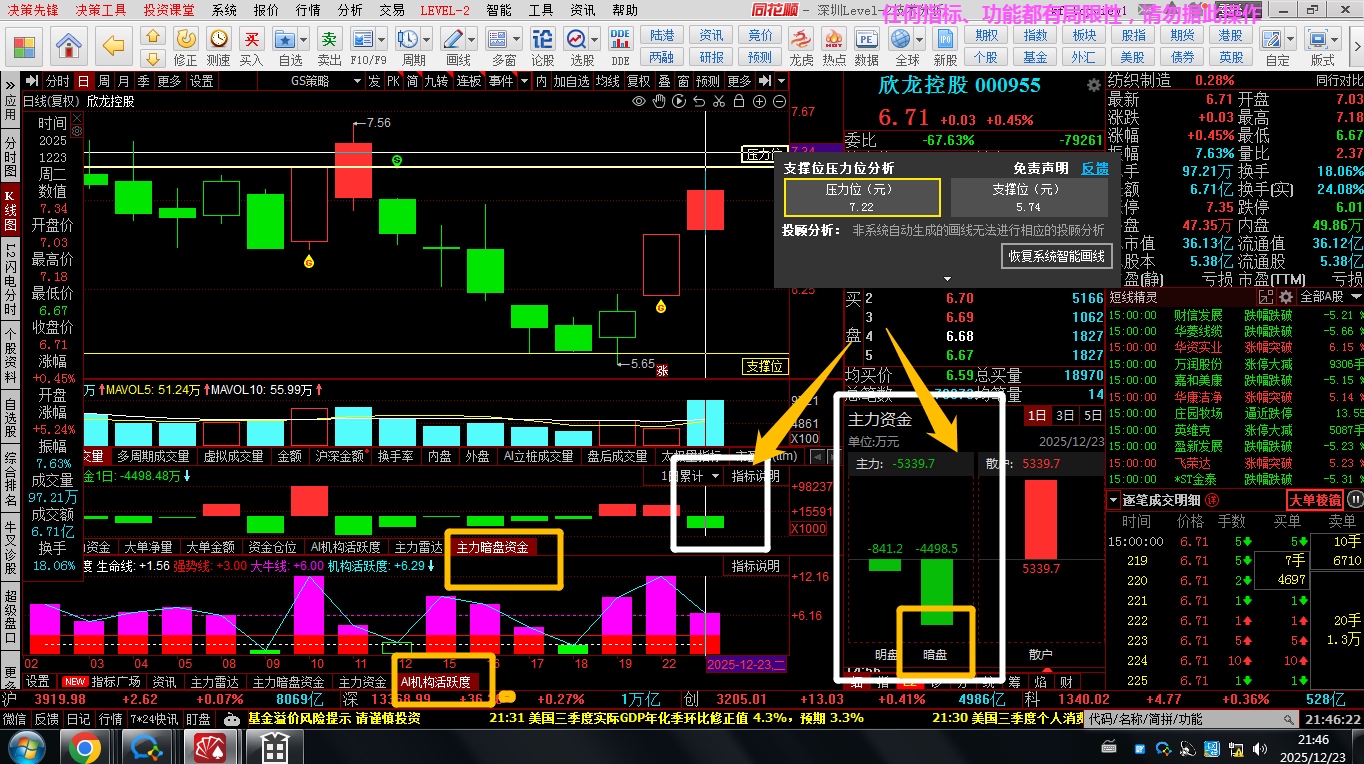Switch to the 换手率 indicator tab
Viewport: 1364px width, 764px height.
click(396, 456)
